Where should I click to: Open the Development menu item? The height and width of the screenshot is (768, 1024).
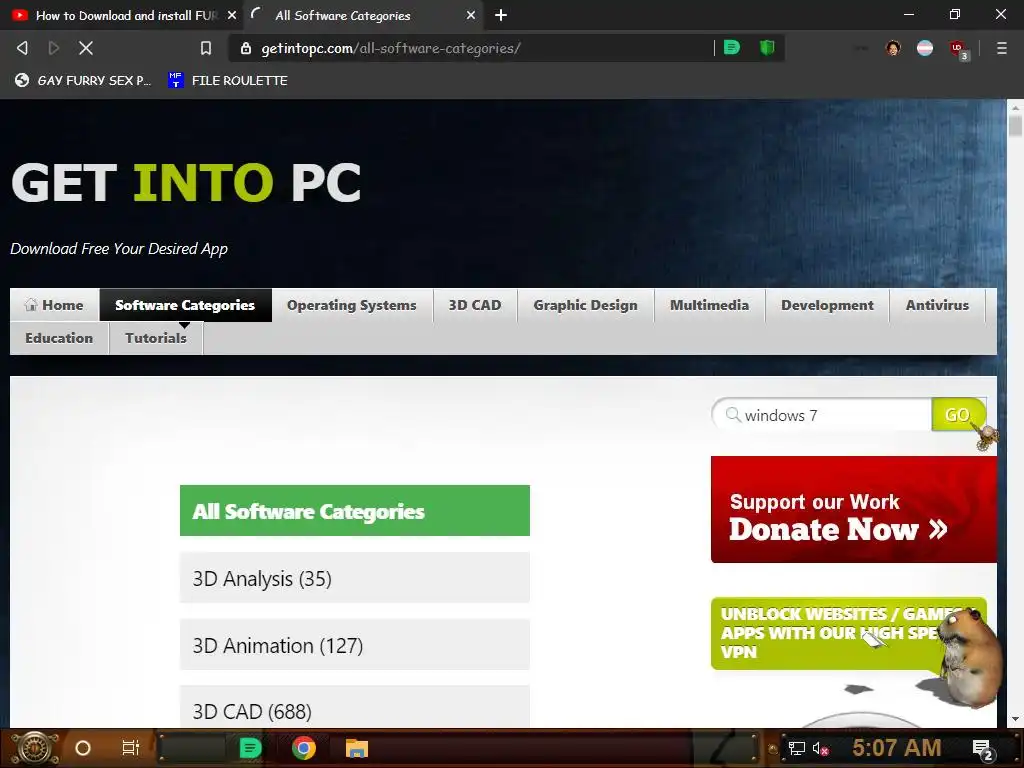827,305
